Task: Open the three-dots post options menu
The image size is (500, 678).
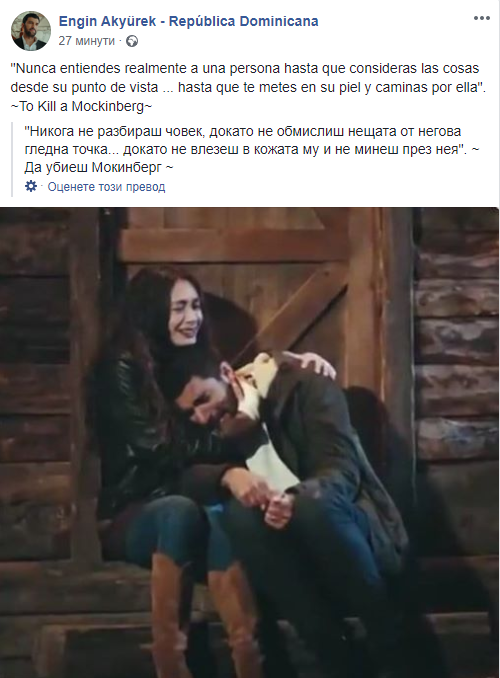Action: [x=481, y=18]
